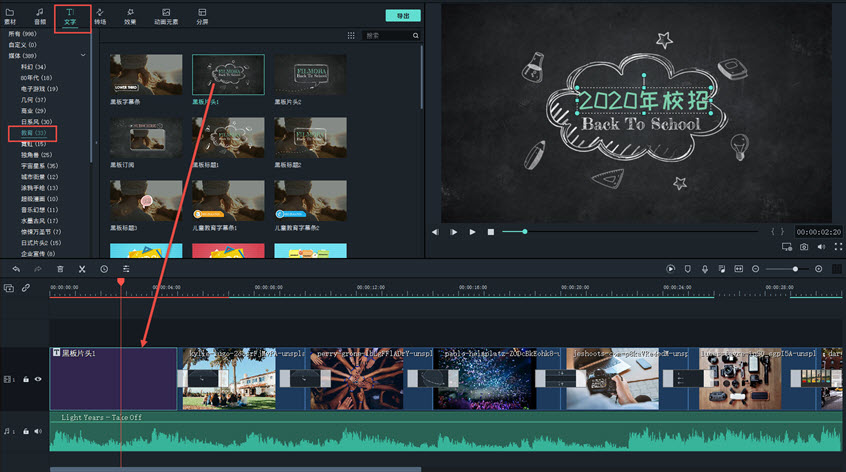846x472 pixels.
Task: Select the 文字 titles tab
Action: pos(70,17)
